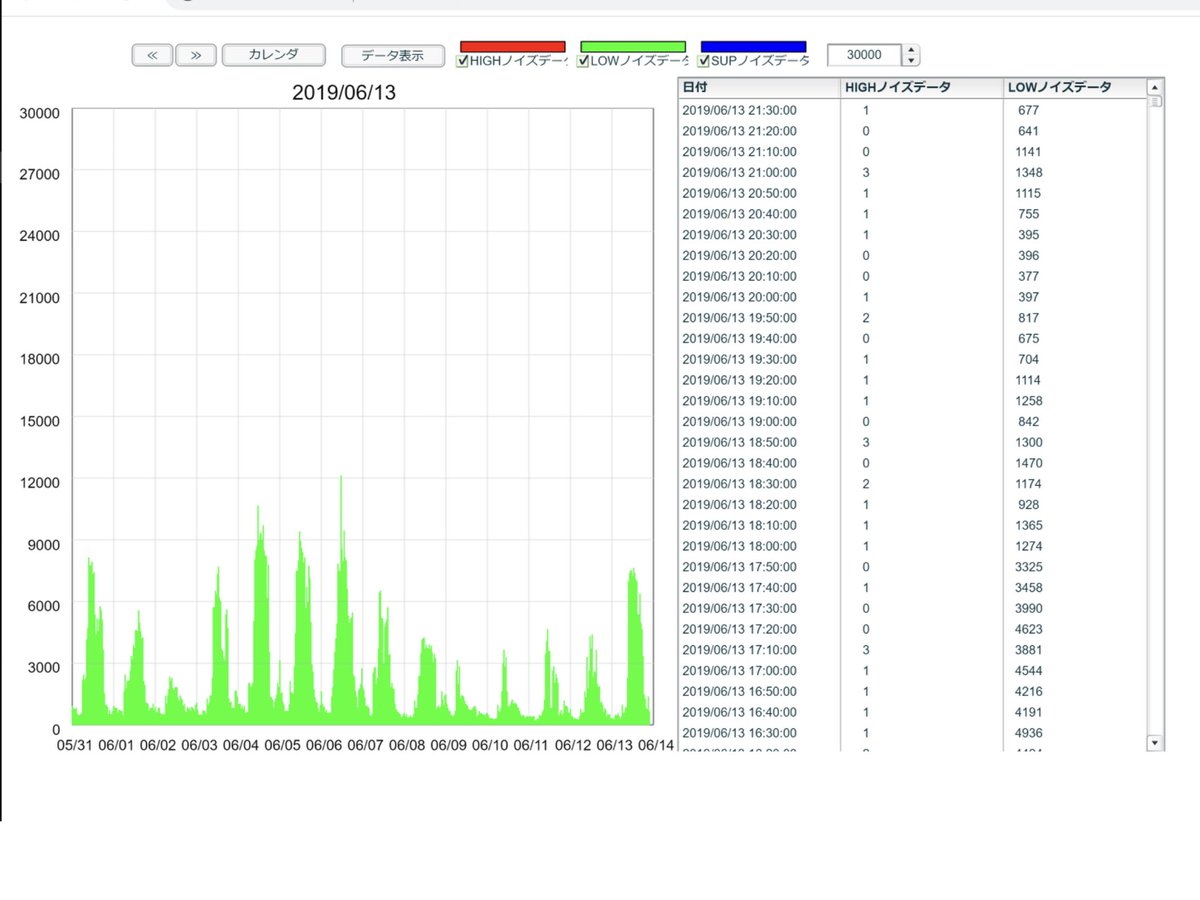The height and width of the screenshot is (900, 1200).
Task: Select row 2019/06/13 21:20:00
Action: pyautogui.click(x=912, y=131)
